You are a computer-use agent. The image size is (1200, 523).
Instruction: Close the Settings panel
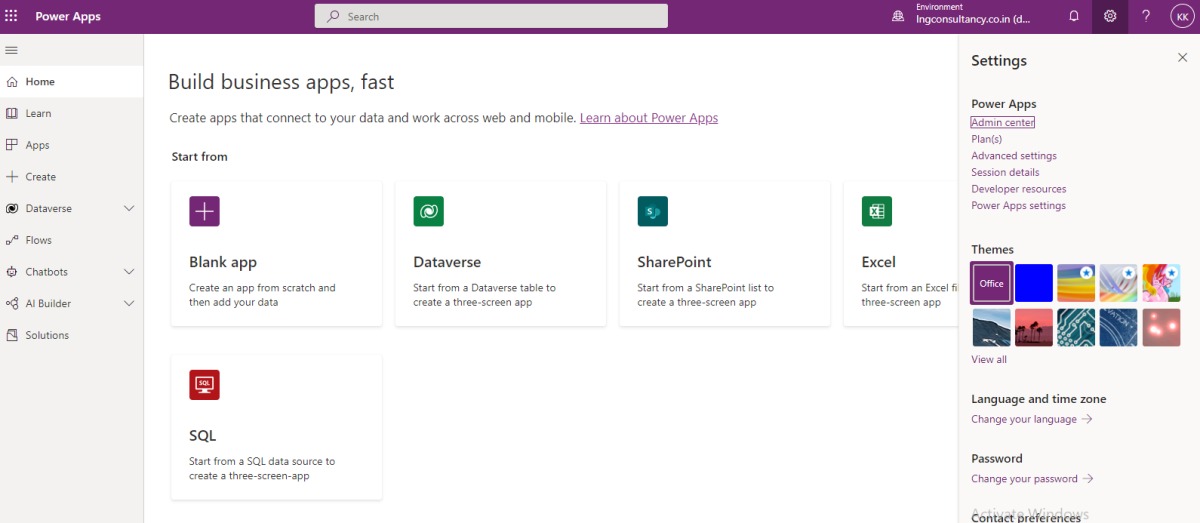tap(1182, 58)
